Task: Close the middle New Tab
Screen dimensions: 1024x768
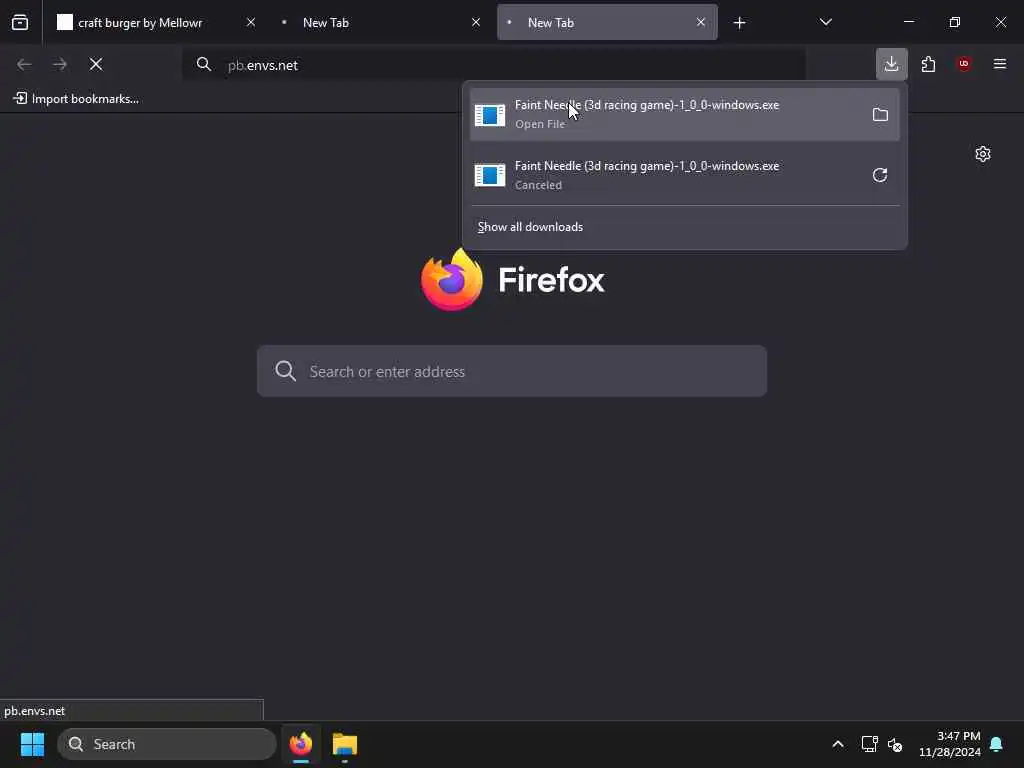Action: (476, 22)
